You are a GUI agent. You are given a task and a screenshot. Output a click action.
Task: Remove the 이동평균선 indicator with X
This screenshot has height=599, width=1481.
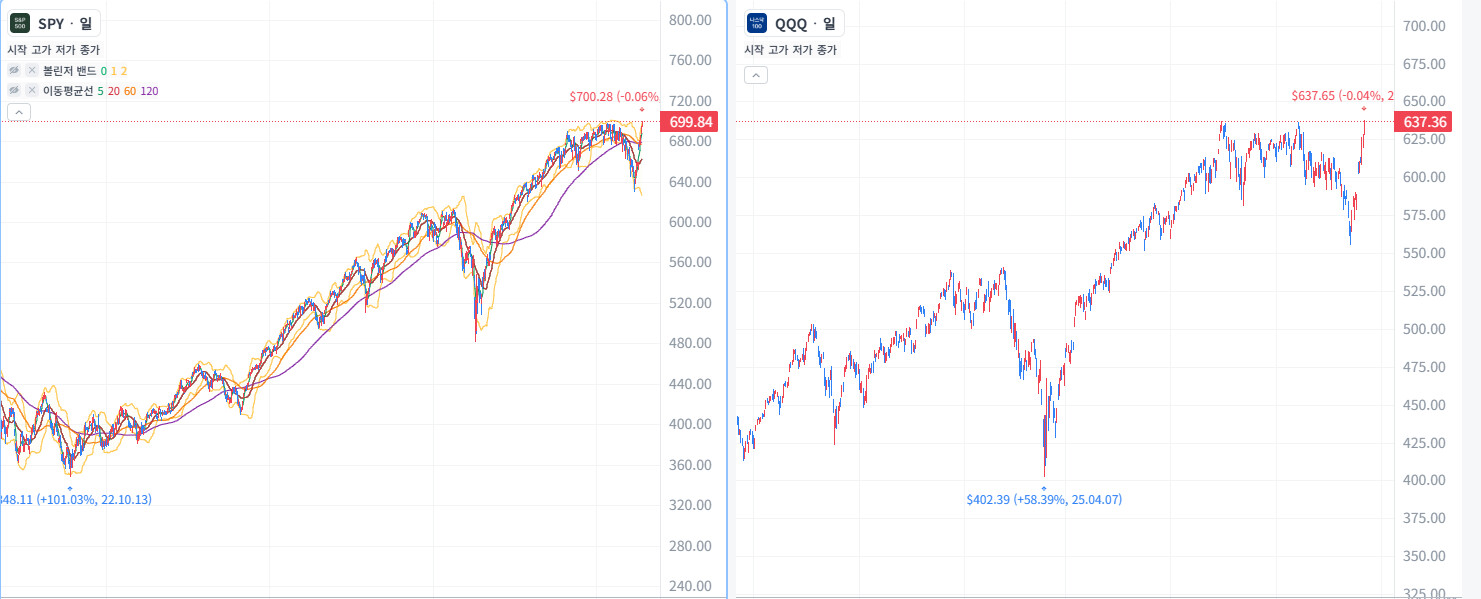pyautogui.click(x=32, y=91)
